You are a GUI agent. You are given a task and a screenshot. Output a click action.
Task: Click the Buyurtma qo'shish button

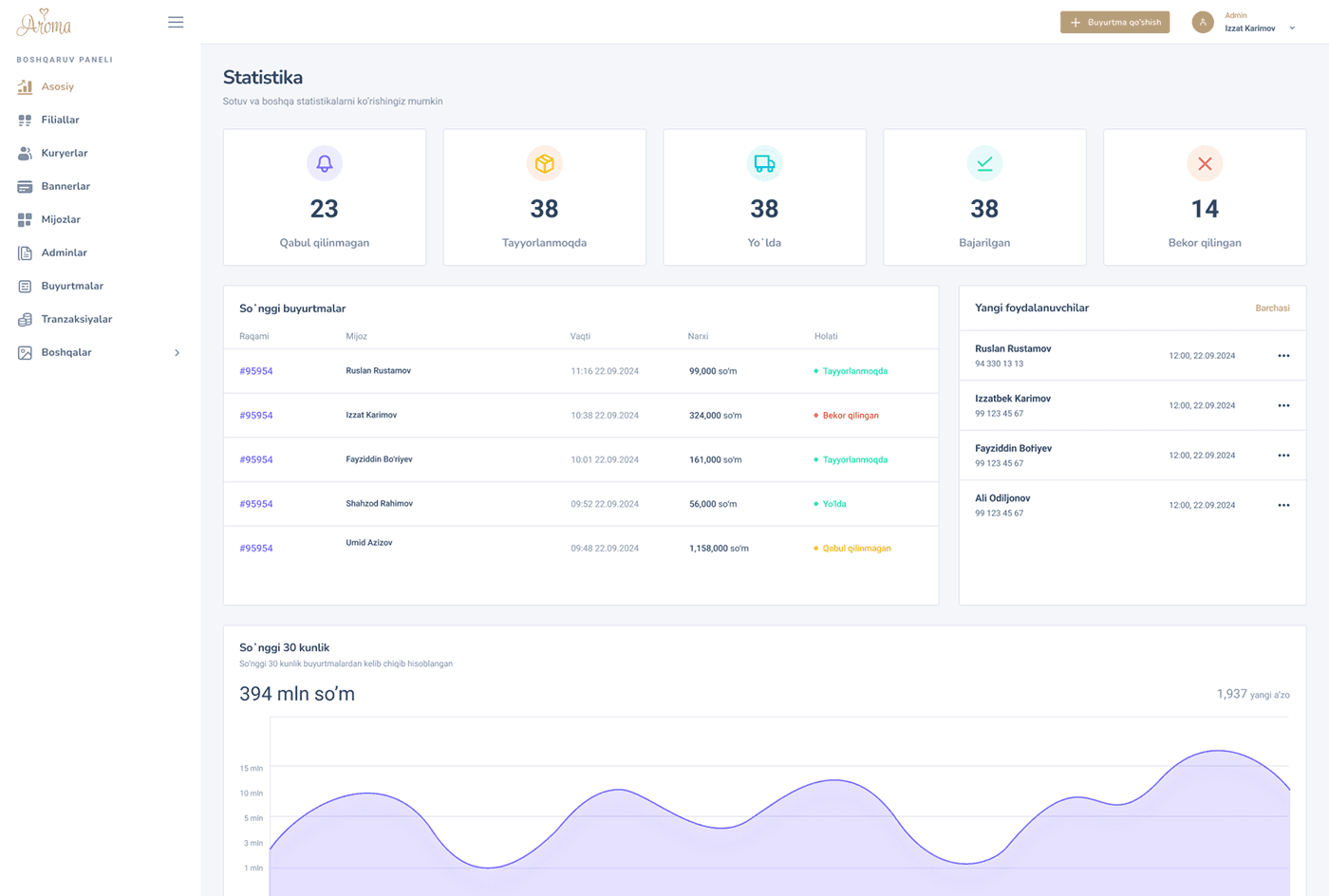pos(1114,21)
